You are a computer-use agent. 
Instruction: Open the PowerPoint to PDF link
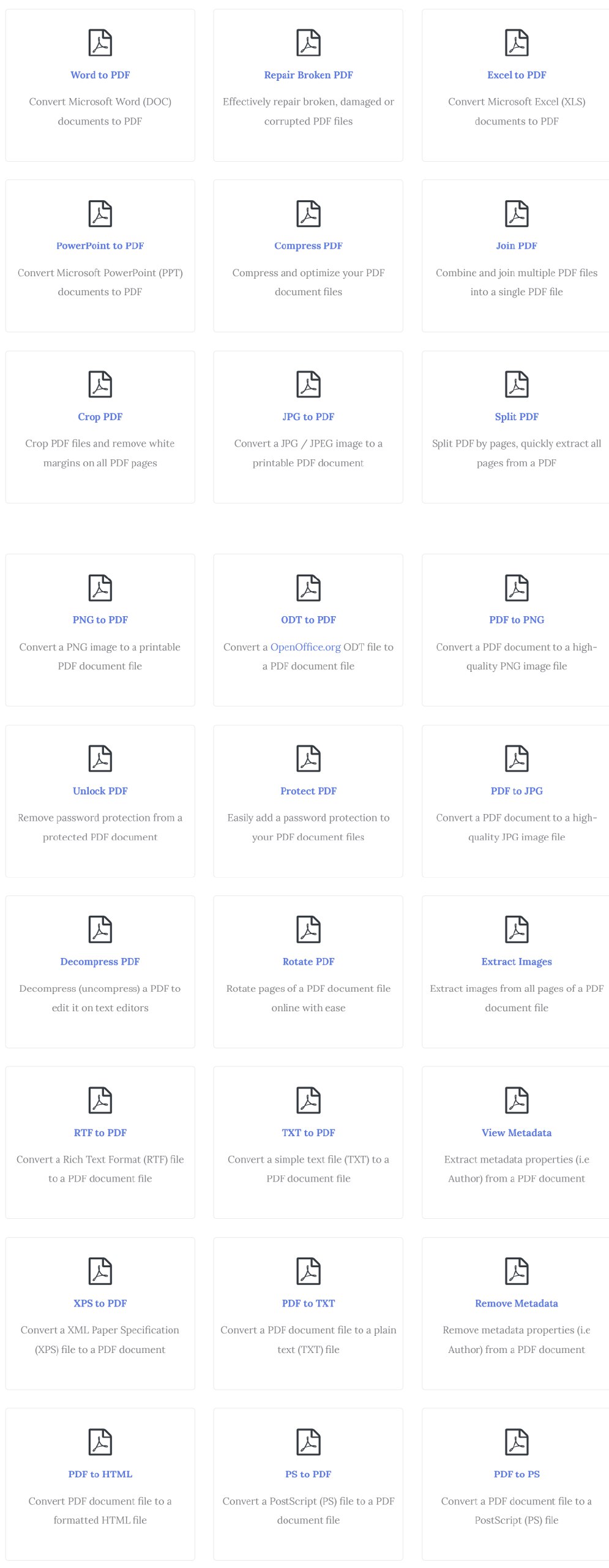(100, 246)
